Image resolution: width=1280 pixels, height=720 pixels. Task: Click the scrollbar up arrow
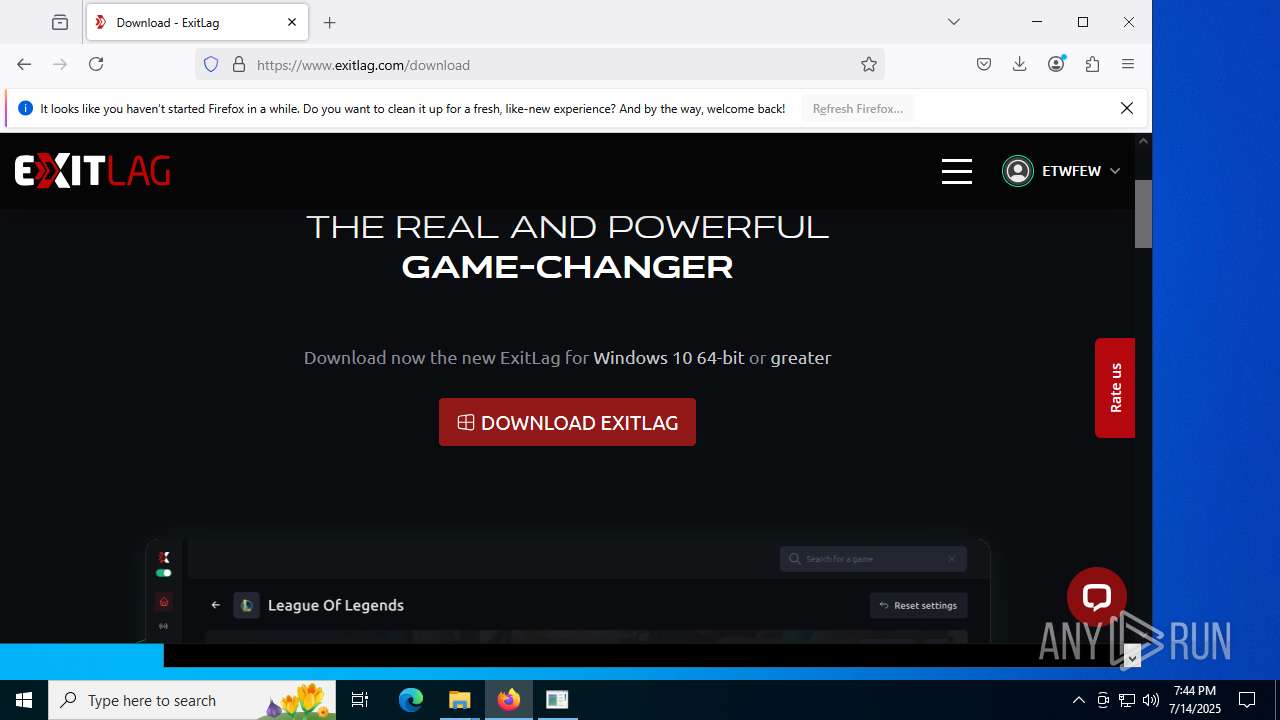tap(1143, 141)
